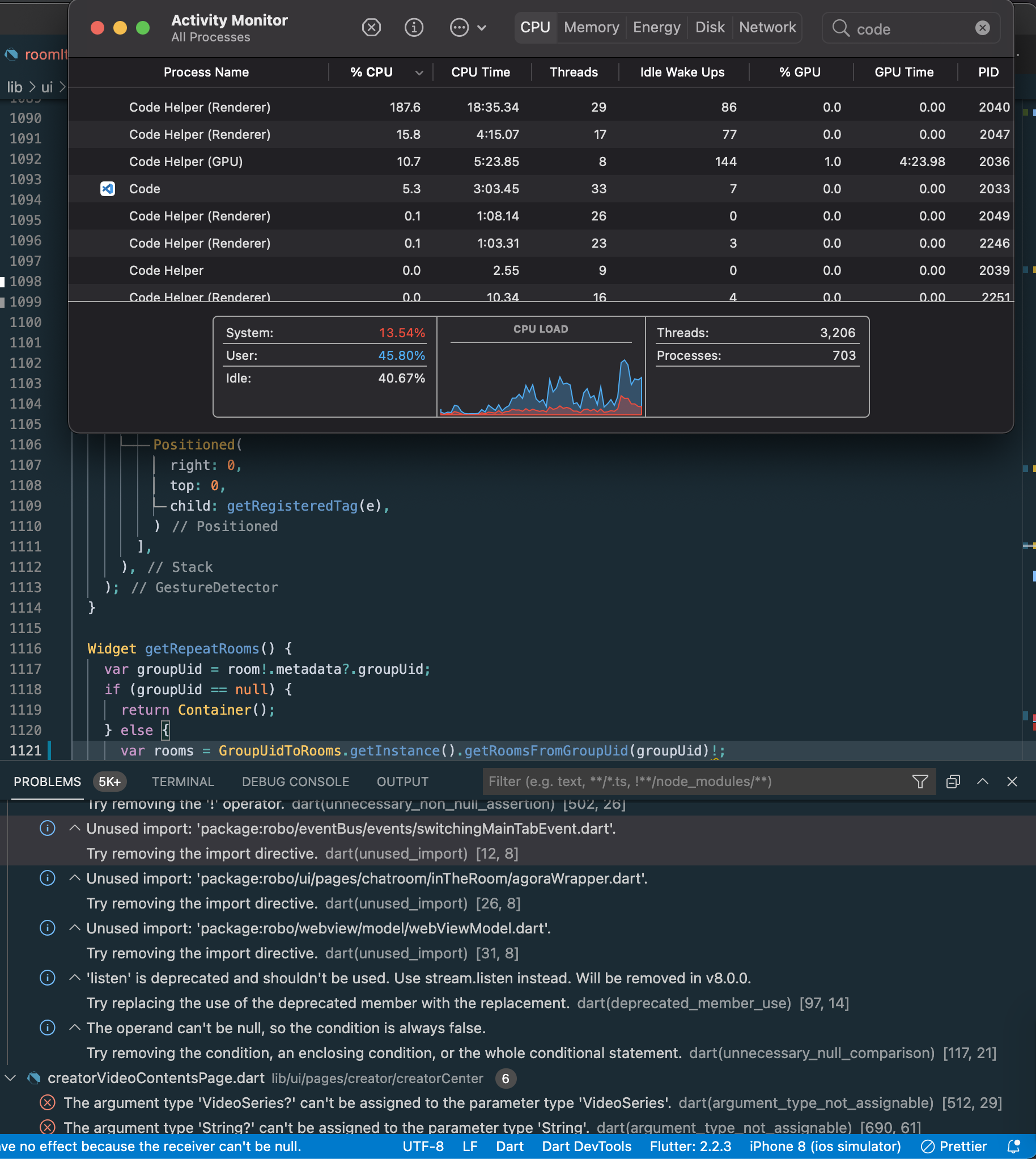
Task: Change language mode Dart in status bar
Action: [x=509, y=1147]
